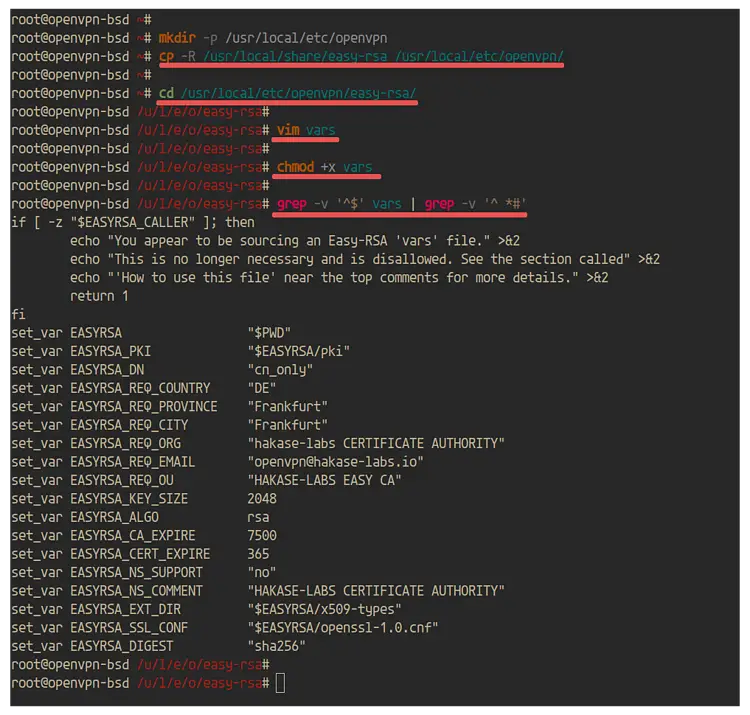Click the EASYRSA_SSL_CONF openssl-1.0.cnf value
This screenshot has width=750, height=715.
[342, 627]
